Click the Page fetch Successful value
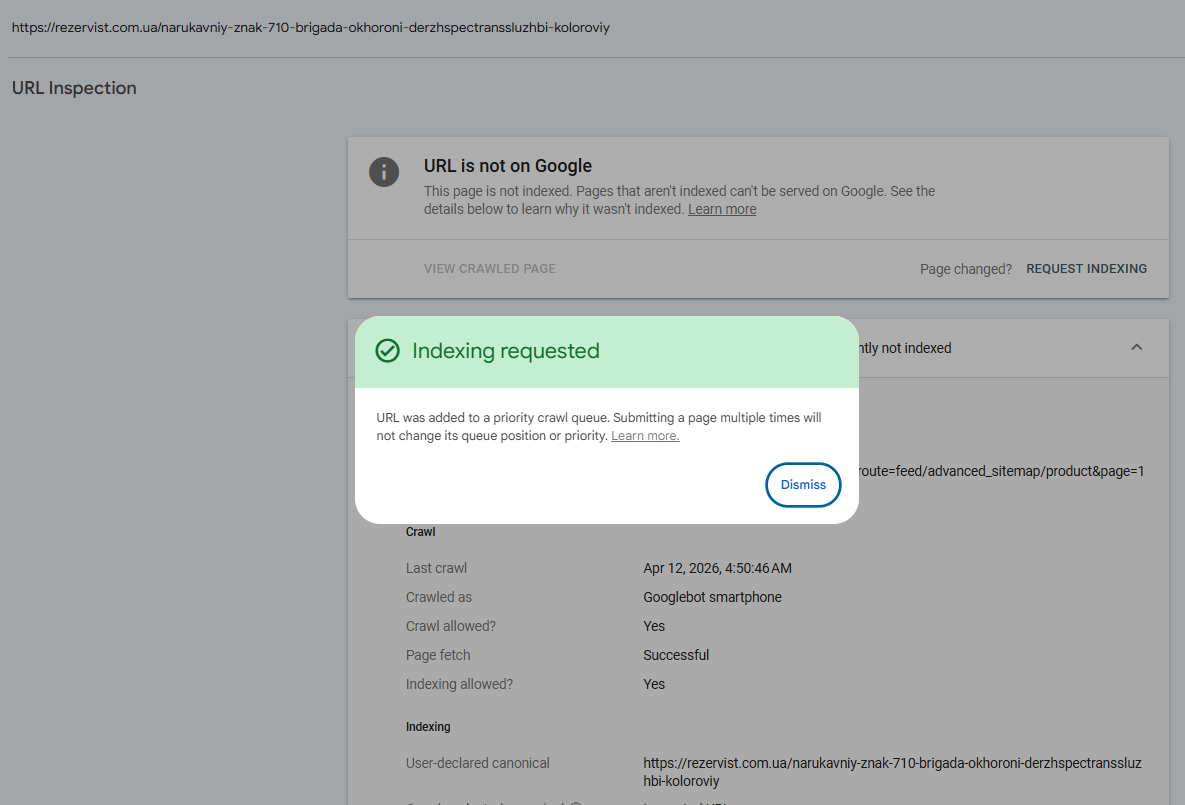This screenshot has width=1185, height=805. pos(676,655)
